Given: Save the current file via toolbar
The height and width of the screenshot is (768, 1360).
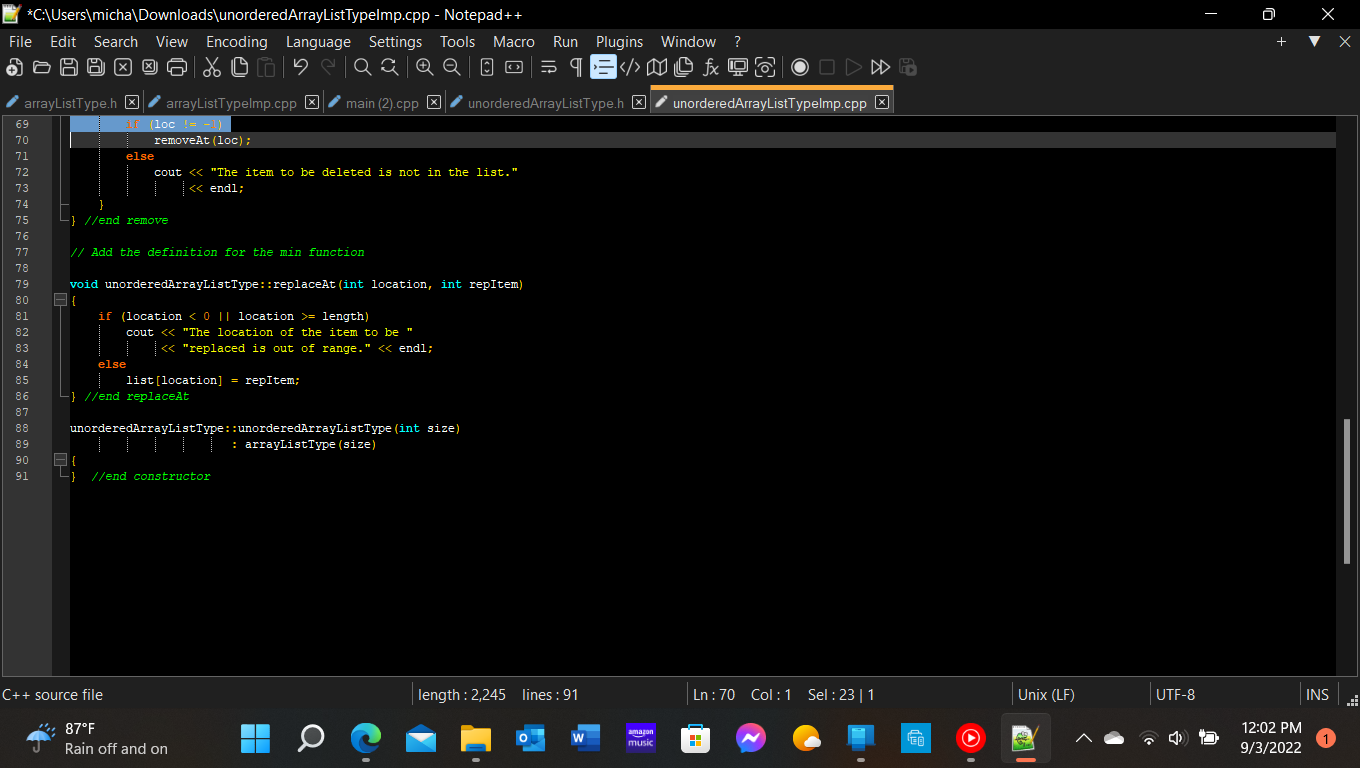Looking at the screenshot, I should [68, 67].
